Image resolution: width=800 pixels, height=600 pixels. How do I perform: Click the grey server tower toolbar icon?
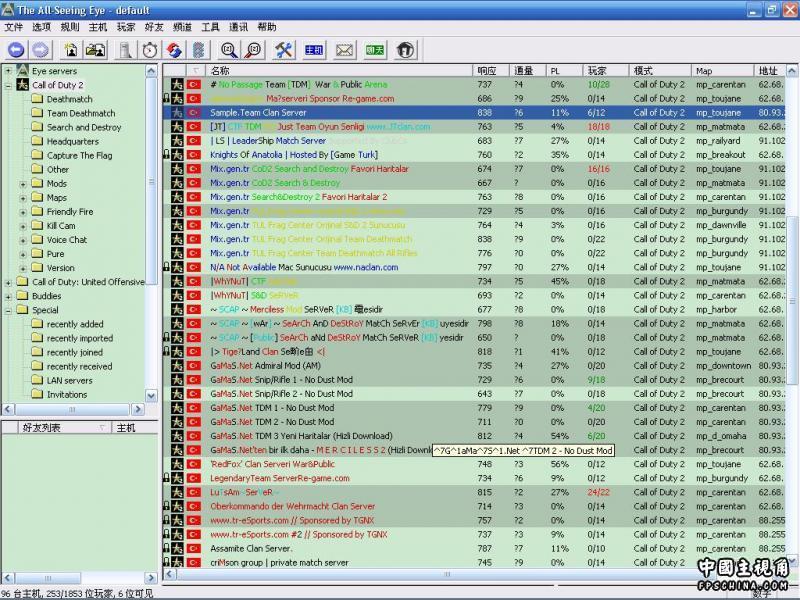[x=125, y=50]
